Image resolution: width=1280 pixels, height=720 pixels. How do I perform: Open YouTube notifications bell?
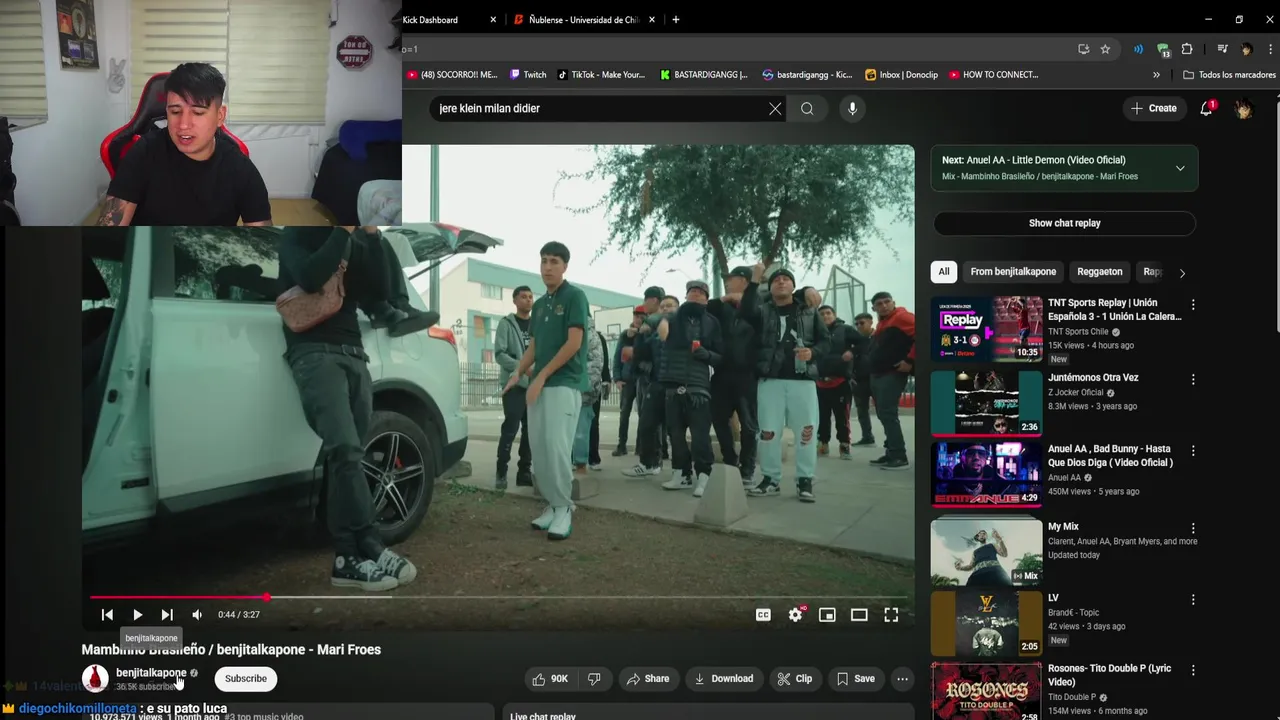coord(1206,108)
